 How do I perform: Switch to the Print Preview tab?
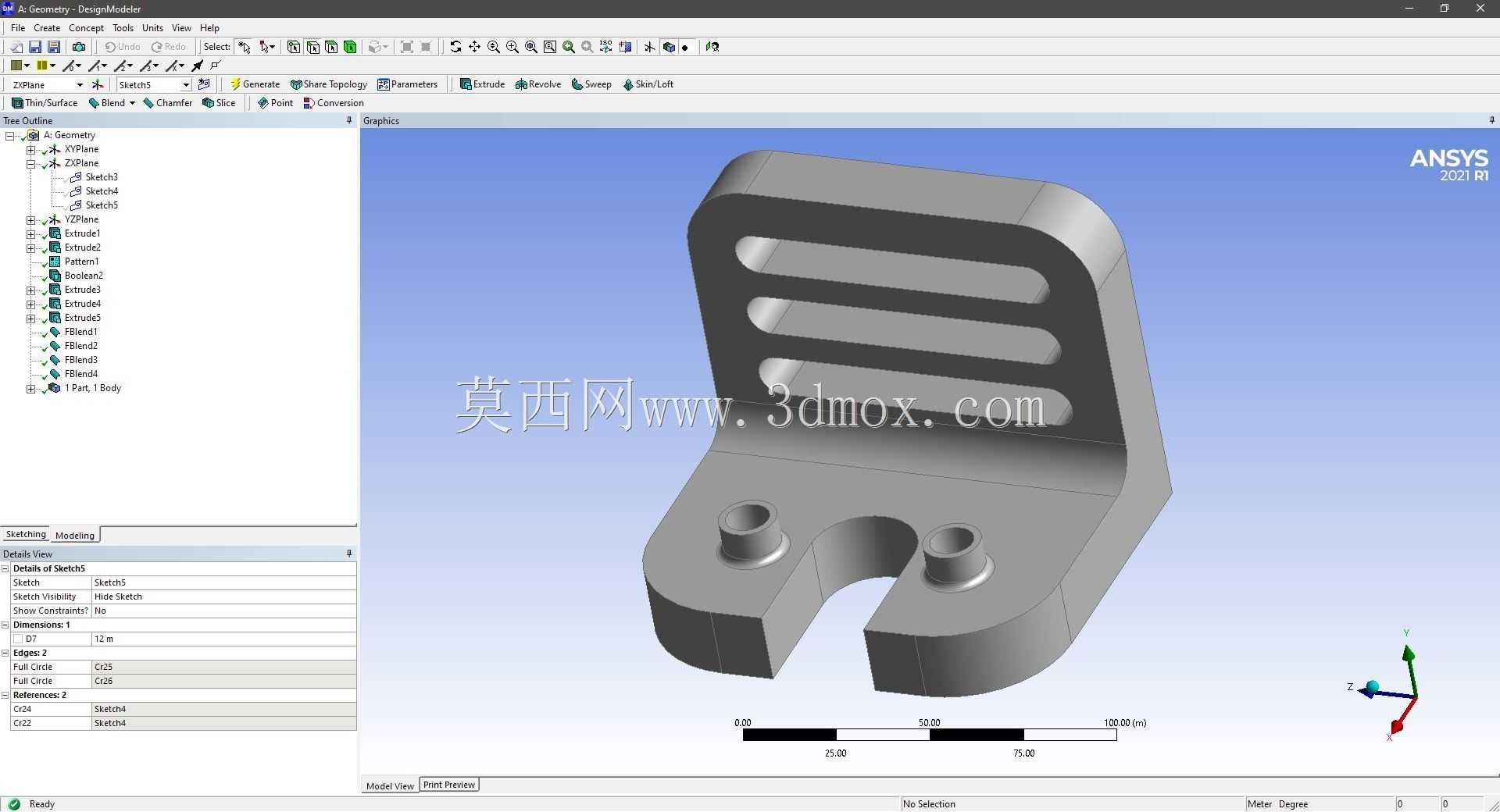point(449,785)
